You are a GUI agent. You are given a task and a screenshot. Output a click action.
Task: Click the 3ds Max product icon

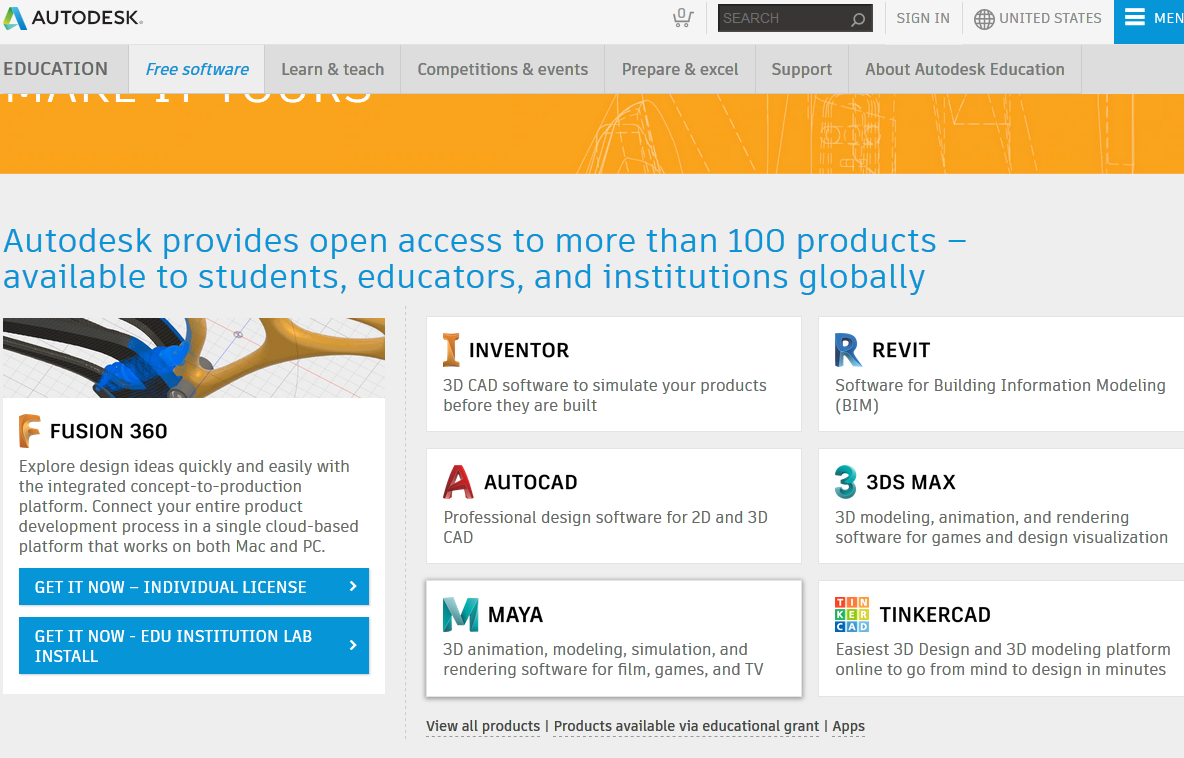(x=845, y=482)
